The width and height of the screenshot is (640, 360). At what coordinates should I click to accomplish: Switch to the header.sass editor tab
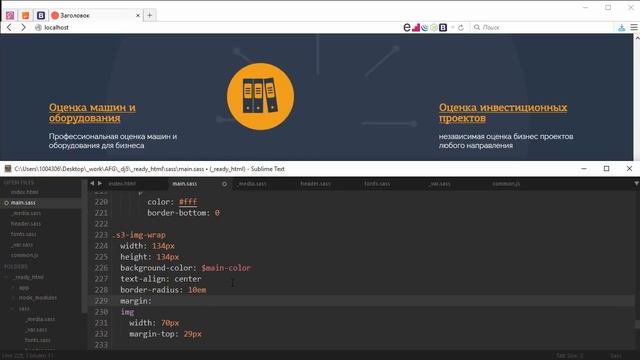316,184
